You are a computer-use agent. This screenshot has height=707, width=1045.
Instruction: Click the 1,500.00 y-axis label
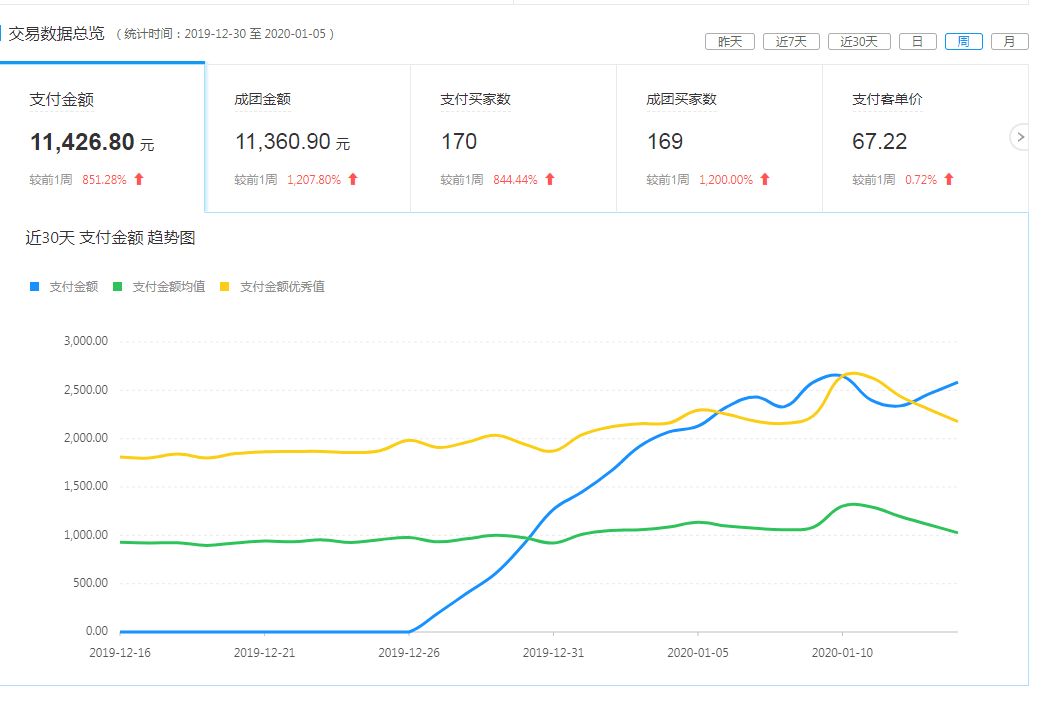pyautogui.click(x=86, y=486)
